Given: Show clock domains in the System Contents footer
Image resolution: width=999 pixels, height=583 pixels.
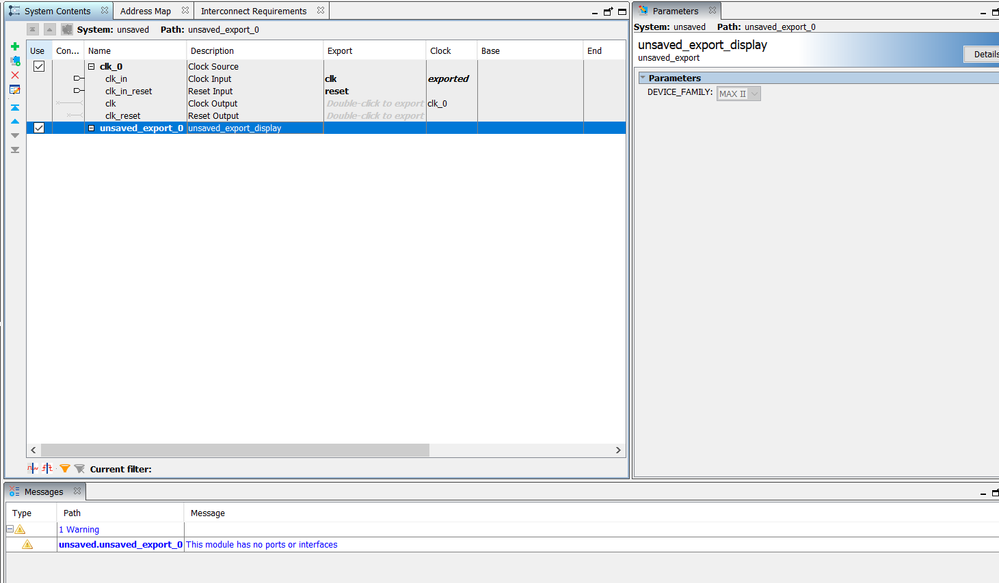Looking at the screenshot, I should 32,468.
